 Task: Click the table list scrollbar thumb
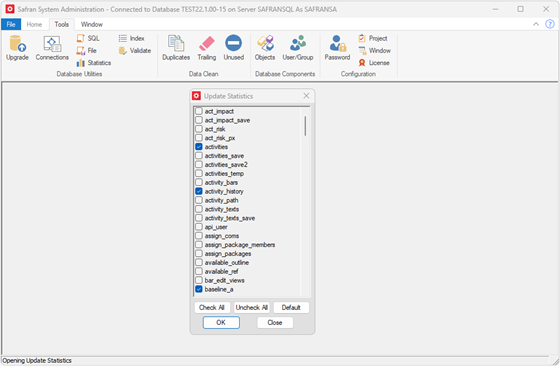click(x=305, y=126)
